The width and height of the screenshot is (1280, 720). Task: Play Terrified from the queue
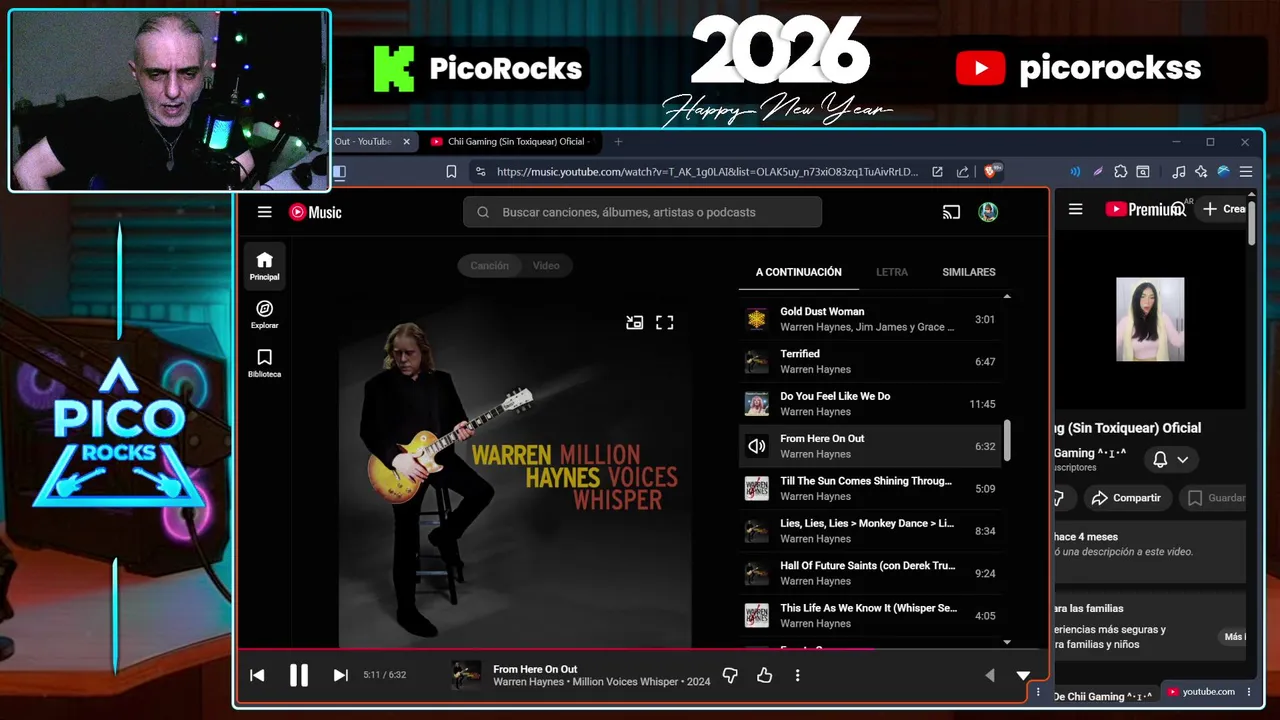(870, 362)
